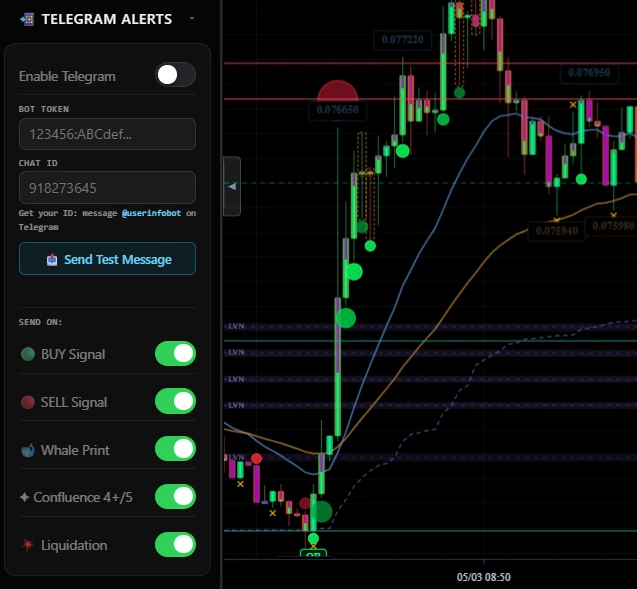Click the 05/03 08:50 time axis label

[483, 577]
